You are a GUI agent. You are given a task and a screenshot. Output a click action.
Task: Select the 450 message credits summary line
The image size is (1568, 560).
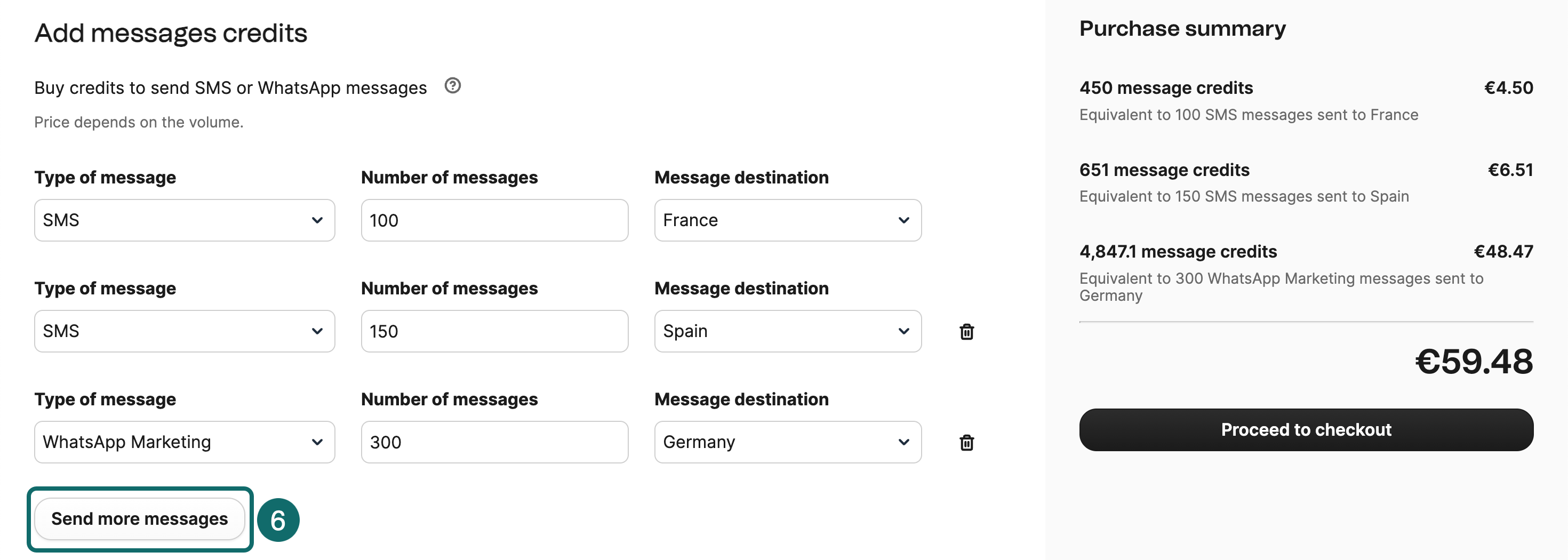pyautogui.click(x=1166, y=88)
